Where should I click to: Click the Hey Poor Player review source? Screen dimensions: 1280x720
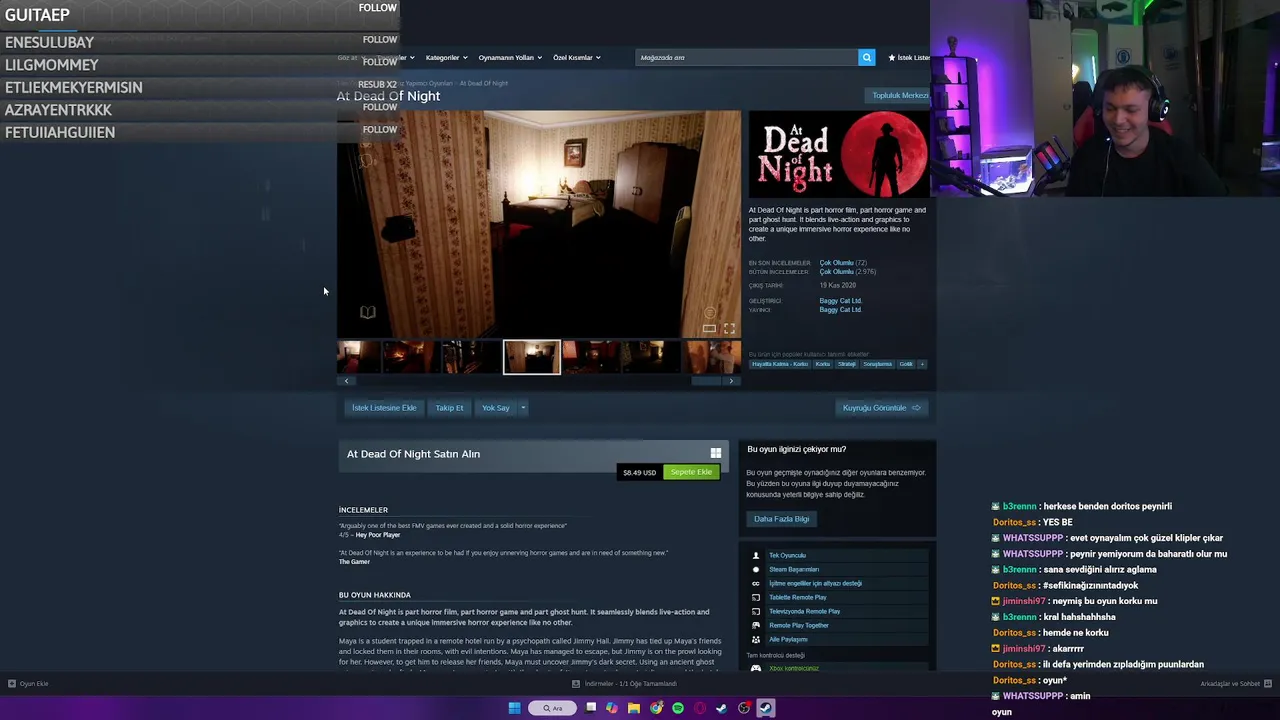(x=378, y=535)
